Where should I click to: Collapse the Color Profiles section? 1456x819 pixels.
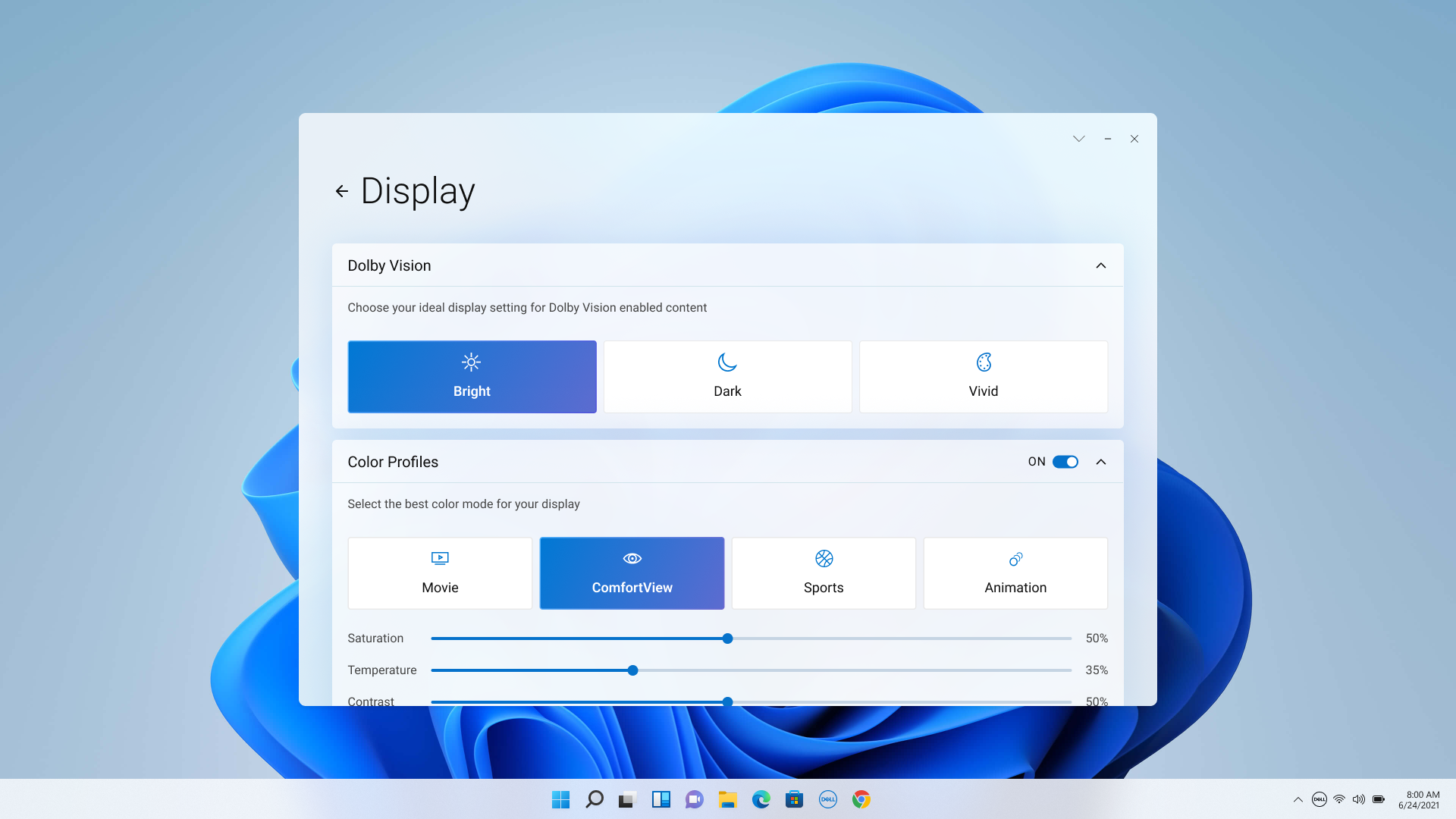click(x=1101, y=461)
